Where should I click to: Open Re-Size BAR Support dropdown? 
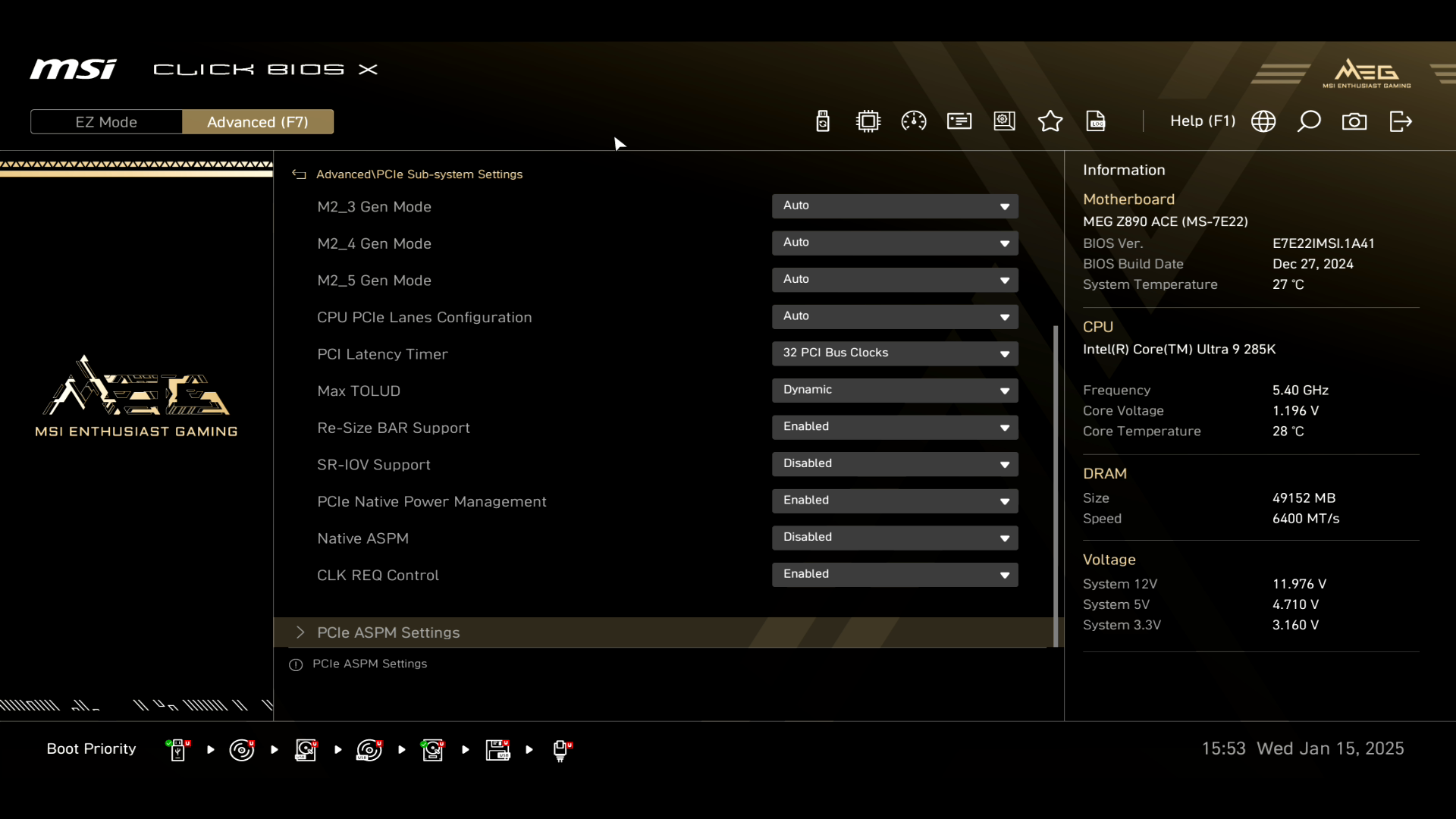pyautogui.click(x=895, y=428)
